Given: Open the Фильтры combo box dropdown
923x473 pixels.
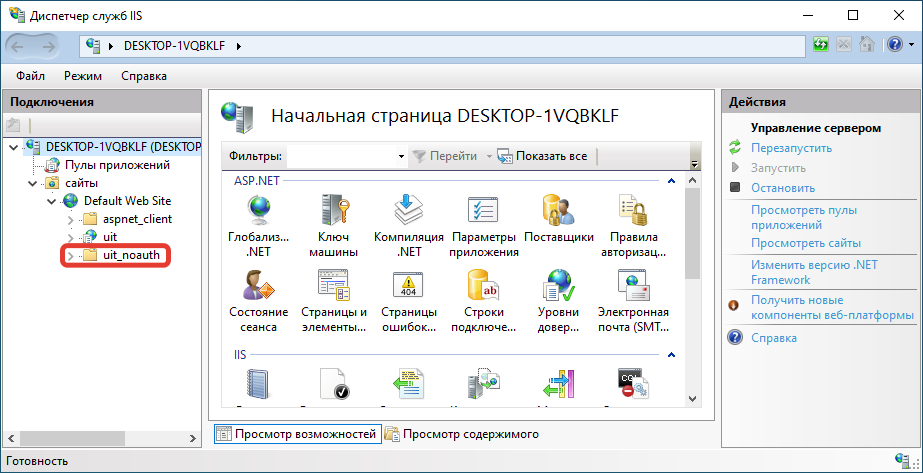Looking at the screenshot, I should (401, 156).
